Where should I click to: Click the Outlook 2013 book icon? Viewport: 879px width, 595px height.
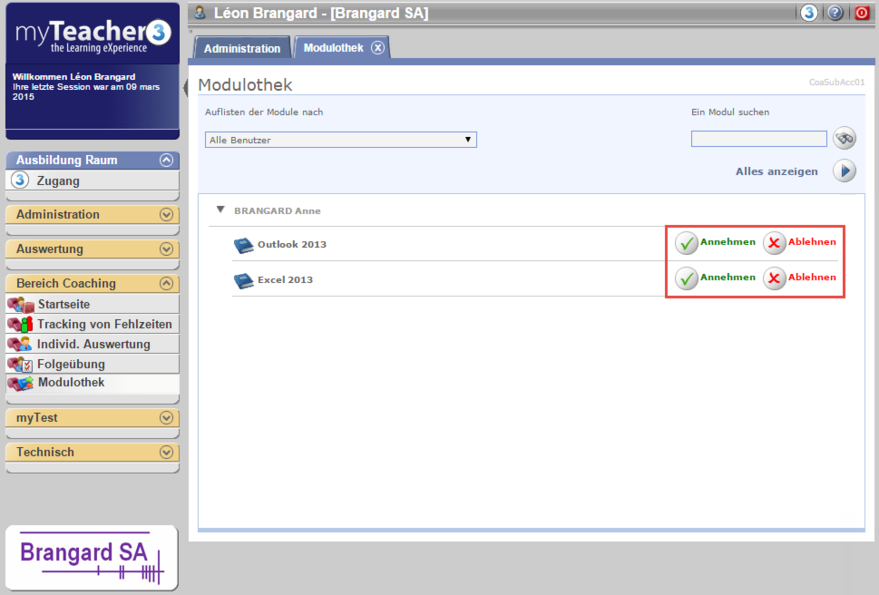(244, 245)
